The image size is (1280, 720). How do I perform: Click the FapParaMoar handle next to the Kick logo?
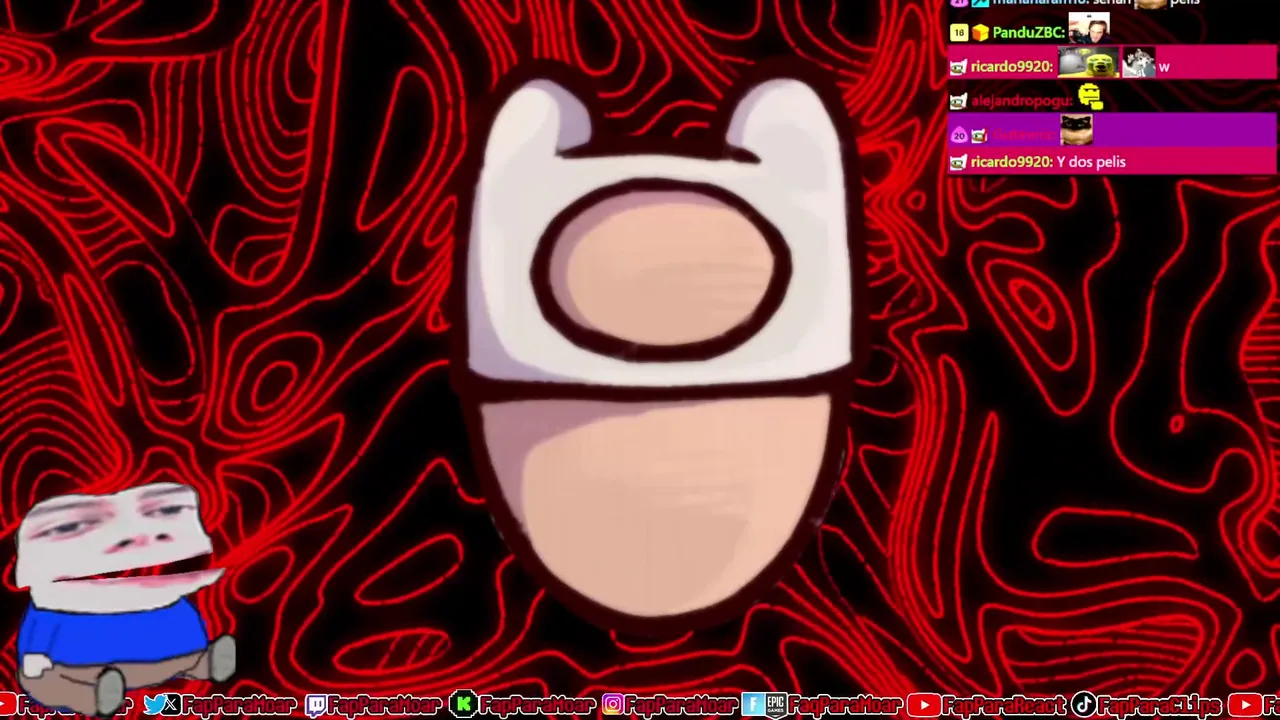(537, 706)
